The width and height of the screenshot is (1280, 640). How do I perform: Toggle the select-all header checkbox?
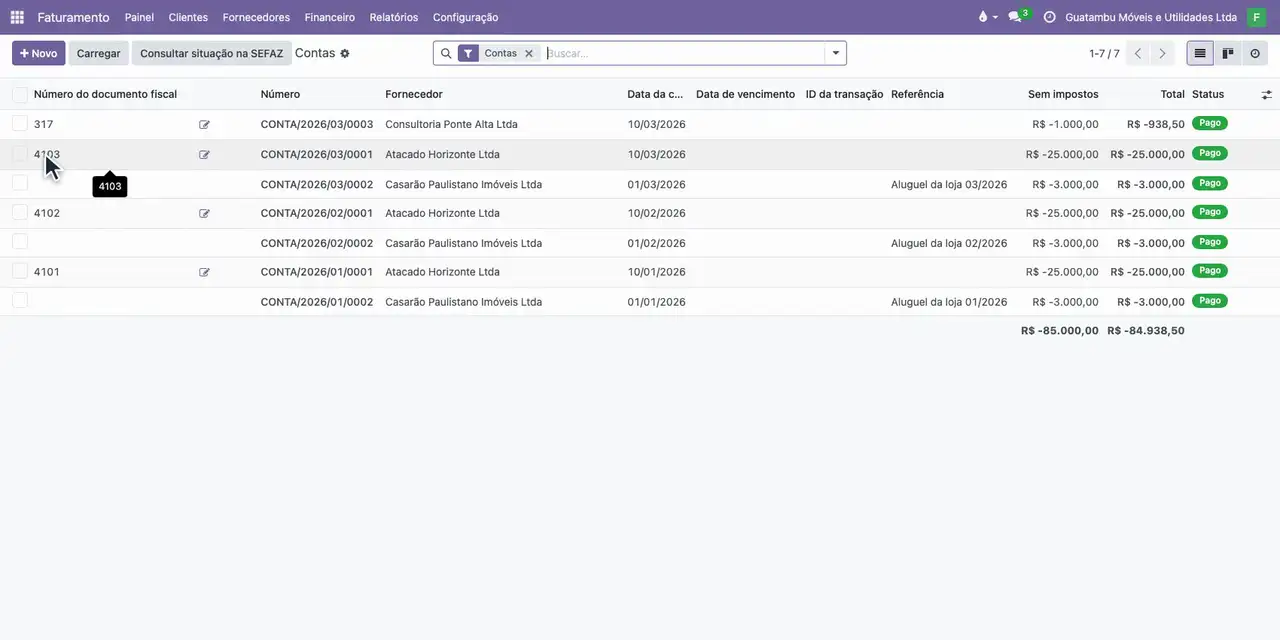click(x=20, y=94)
